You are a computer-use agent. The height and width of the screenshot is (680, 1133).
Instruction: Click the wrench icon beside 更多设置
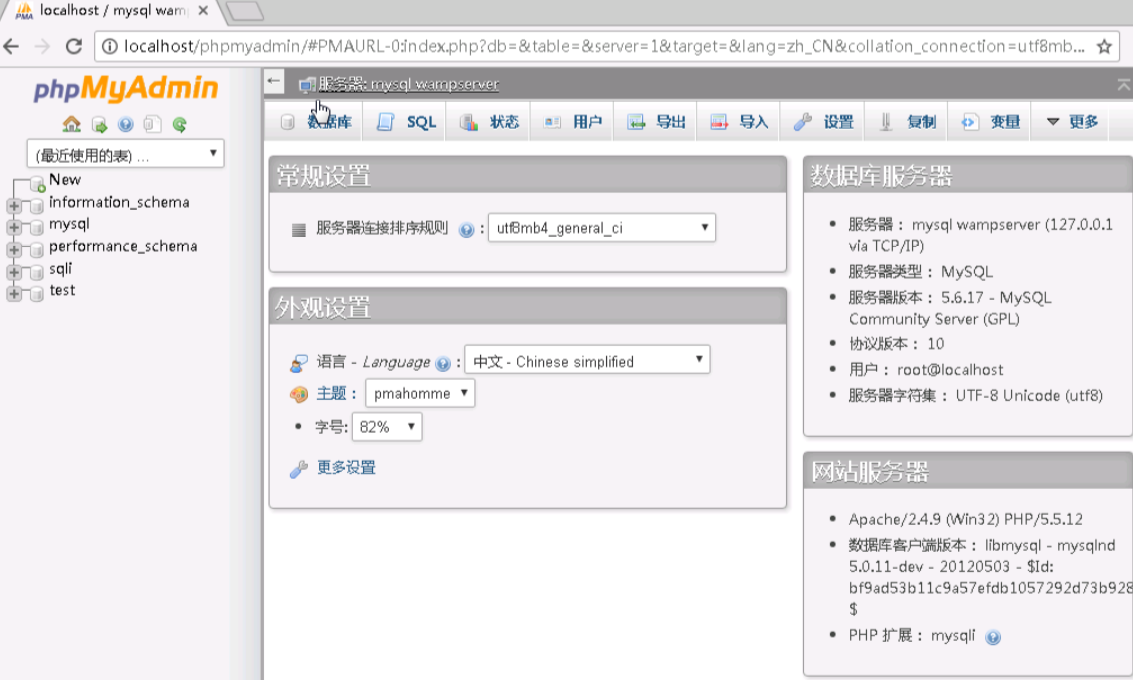tap(298, 469)
